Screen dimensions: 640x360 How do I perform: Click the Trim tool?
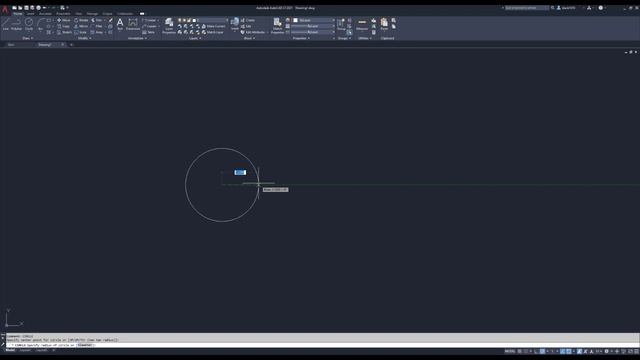point(97,20)
